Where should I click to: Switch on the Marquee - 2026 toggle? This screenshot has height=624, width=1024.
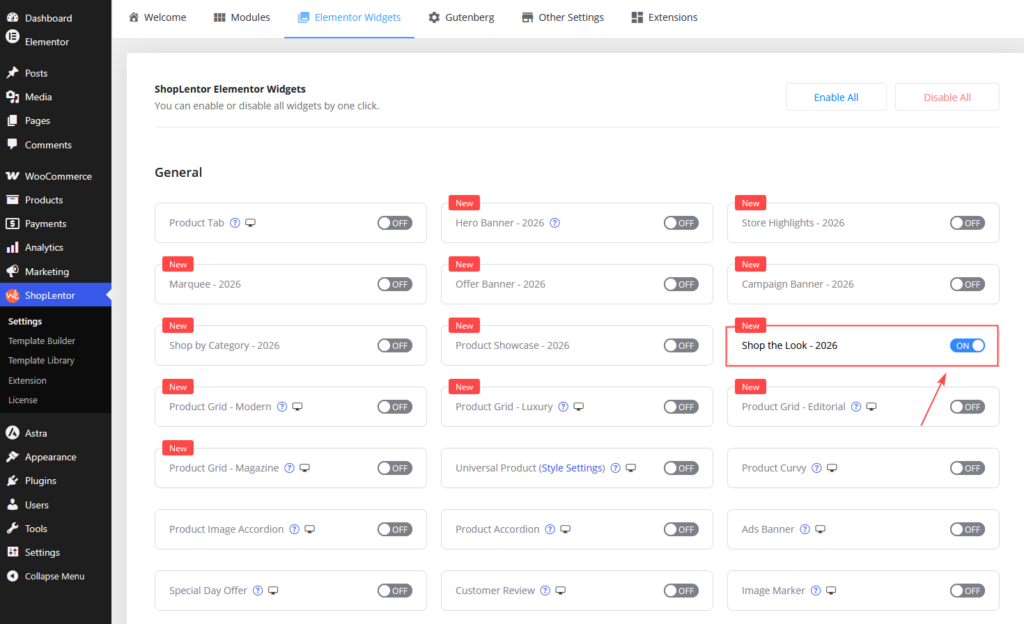(x=394, y=285)
